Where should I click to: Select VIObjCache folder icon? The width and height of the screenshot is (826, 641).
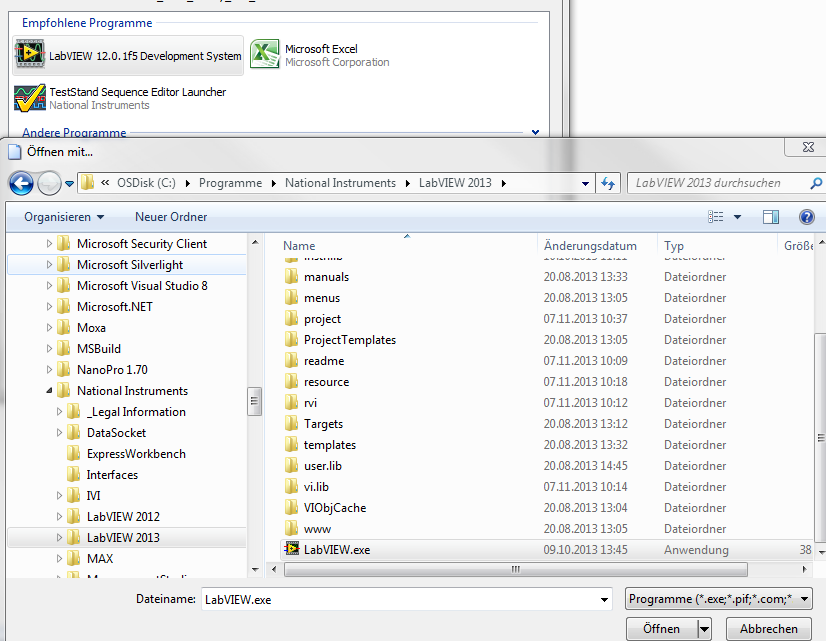point(291,508)
